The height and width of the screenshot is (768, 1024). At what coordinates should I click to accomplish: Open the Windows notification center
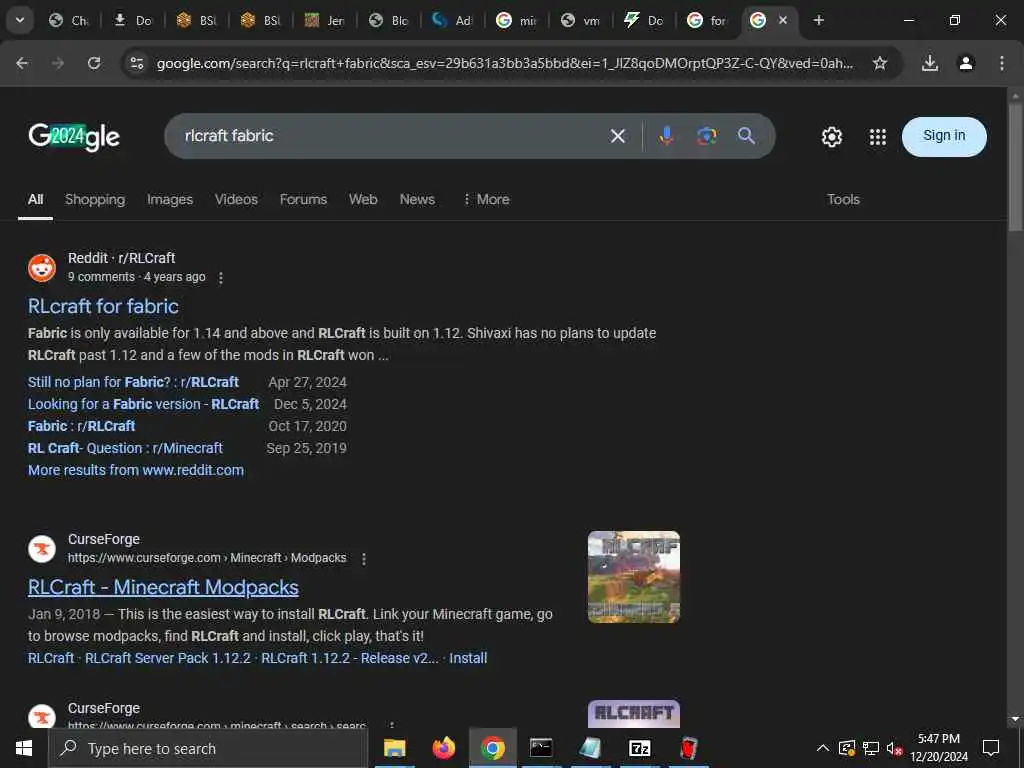point(991,748)
